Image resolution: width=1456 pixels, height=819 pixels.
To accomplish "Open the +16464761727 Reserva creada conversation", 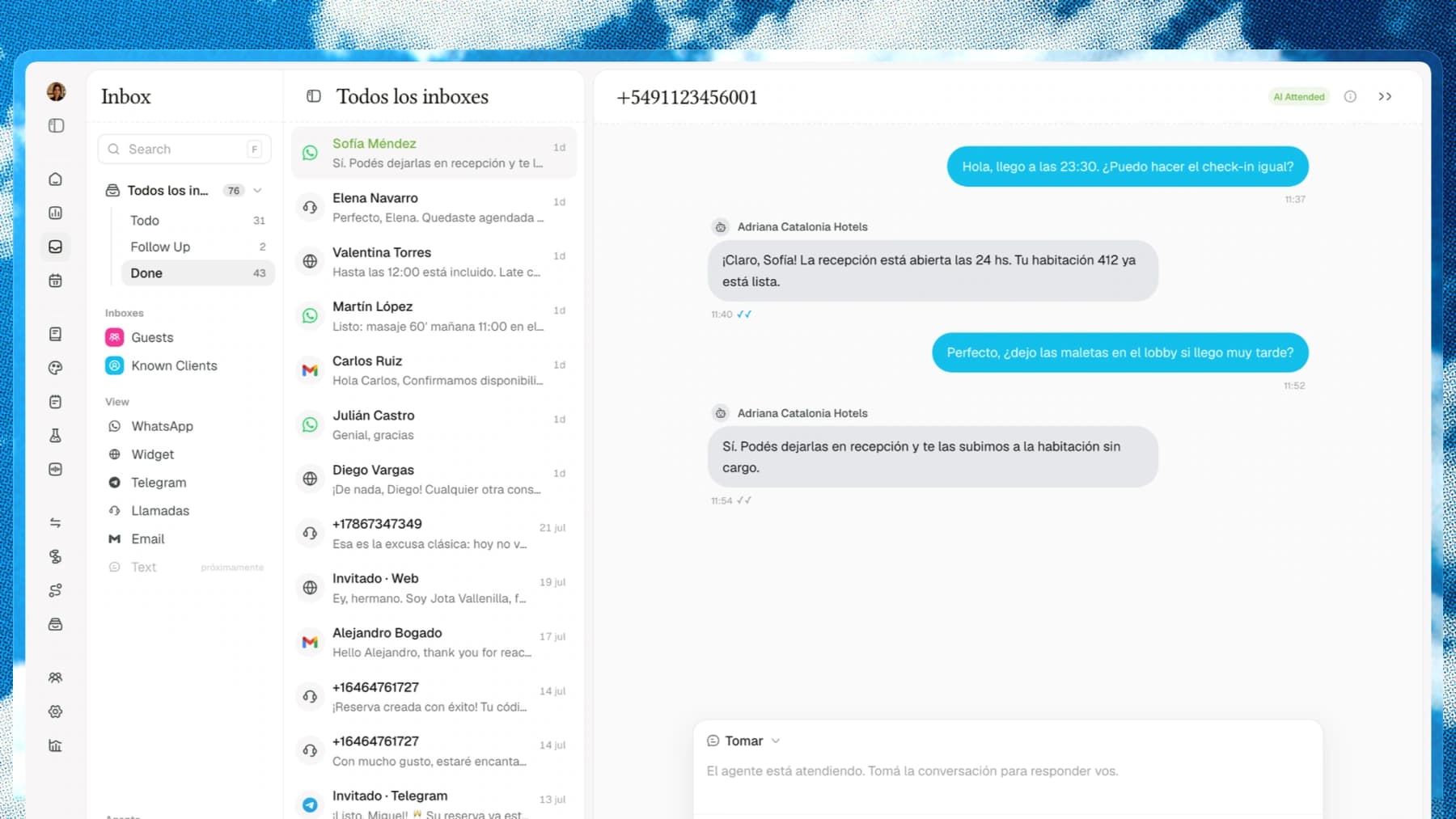I will tap(434, 697).
